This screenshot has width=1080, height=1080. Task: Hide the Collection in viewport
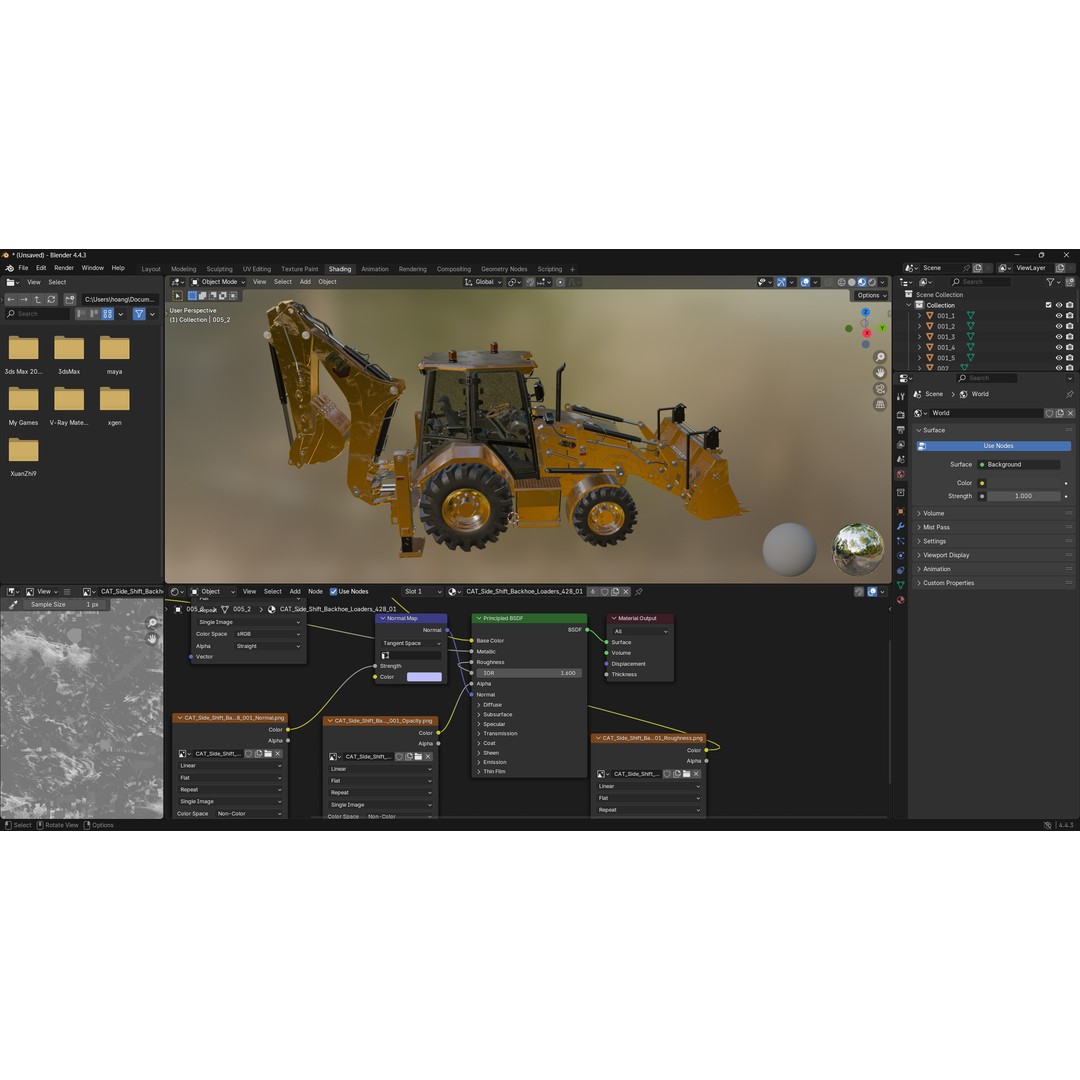[1059, 305]
